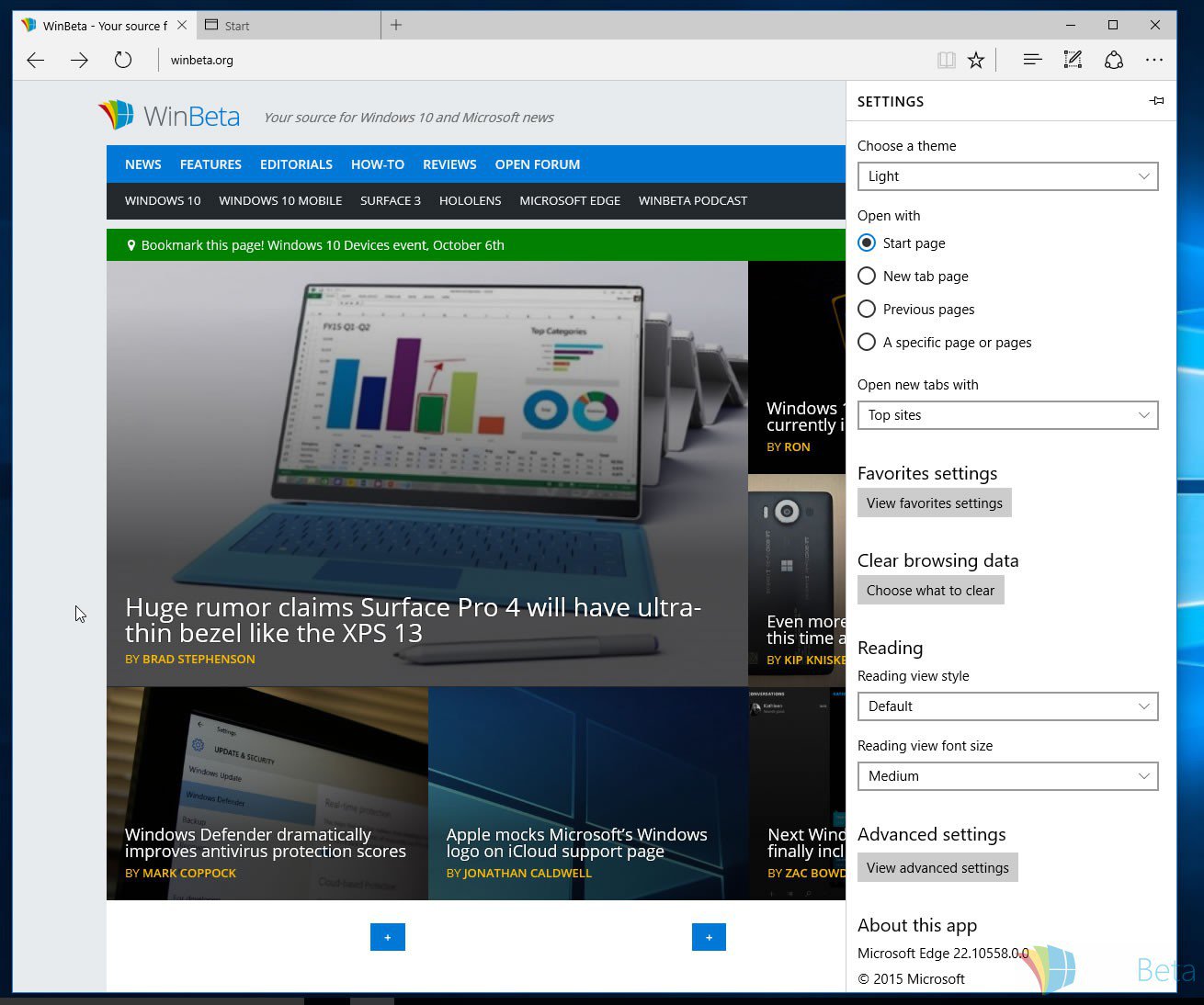Image resolution: width=1204 pixels, height=1005 pixels.
Task: Close the WinBeta tab
Action: (182, 25)
